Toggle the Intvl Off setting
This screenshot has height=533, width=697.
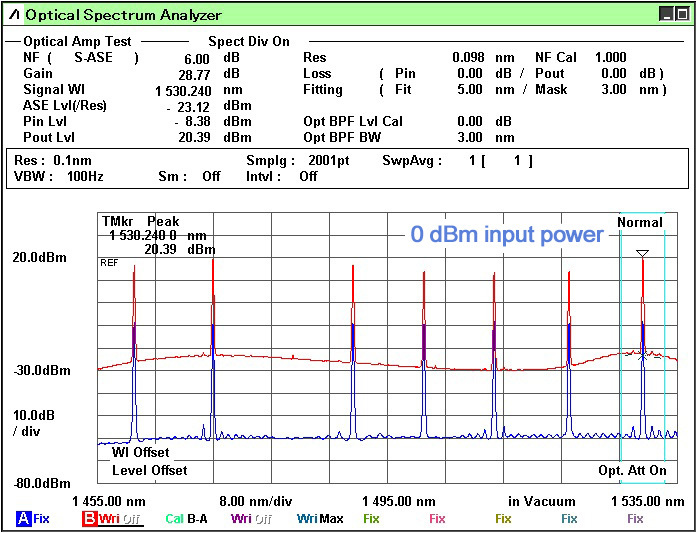(281, 176)
